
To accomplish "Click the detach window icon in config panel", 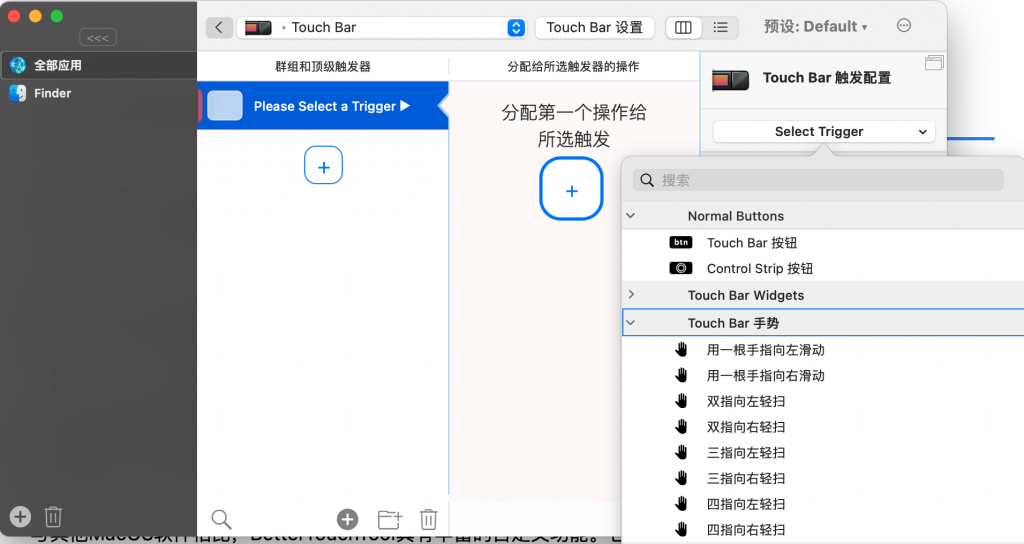I will 934,63.
